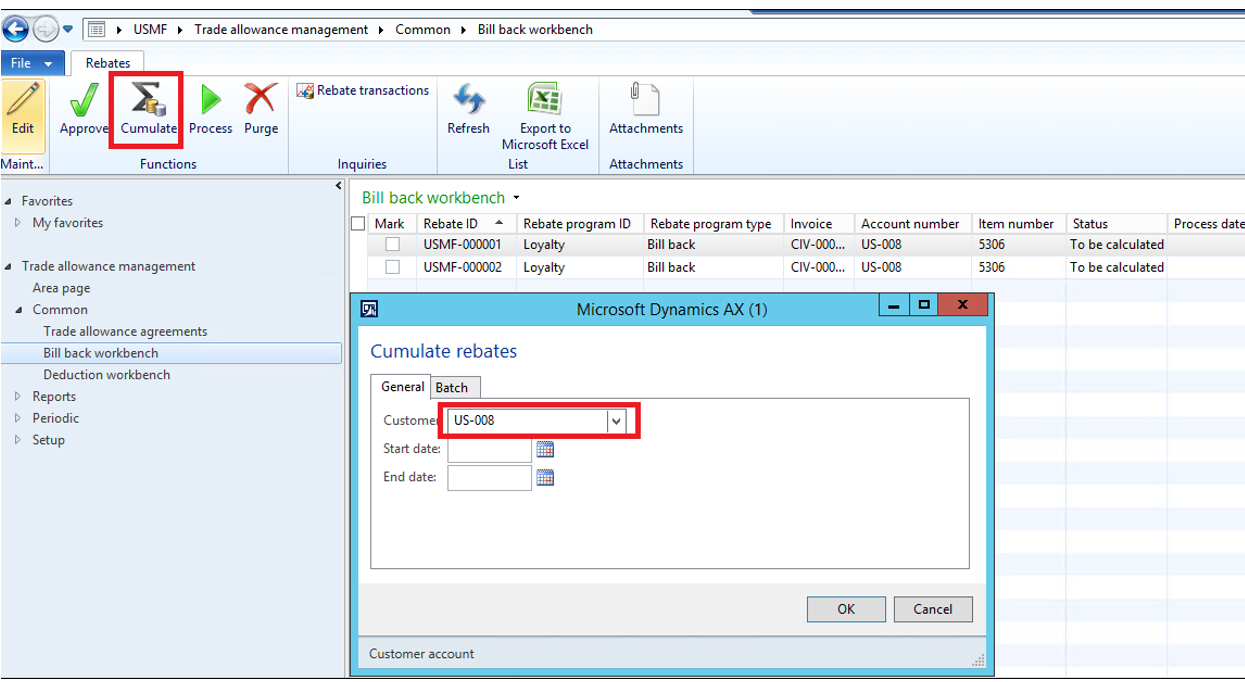Image resolution: width=1245 pixels, height=682 pixels.
Task: Open the Customer dropdown arrow
Action: point(616,421)
